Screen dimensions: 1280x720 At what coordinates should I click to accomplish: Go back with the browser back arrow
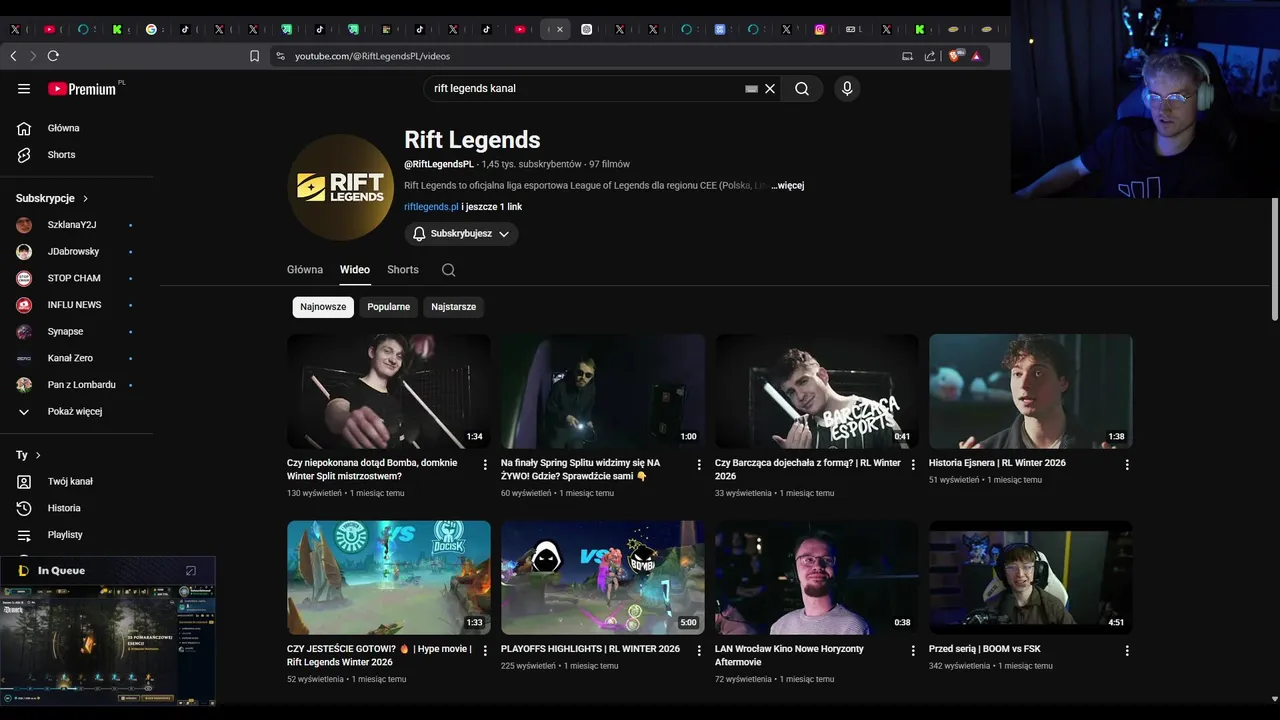coord(13,56)
